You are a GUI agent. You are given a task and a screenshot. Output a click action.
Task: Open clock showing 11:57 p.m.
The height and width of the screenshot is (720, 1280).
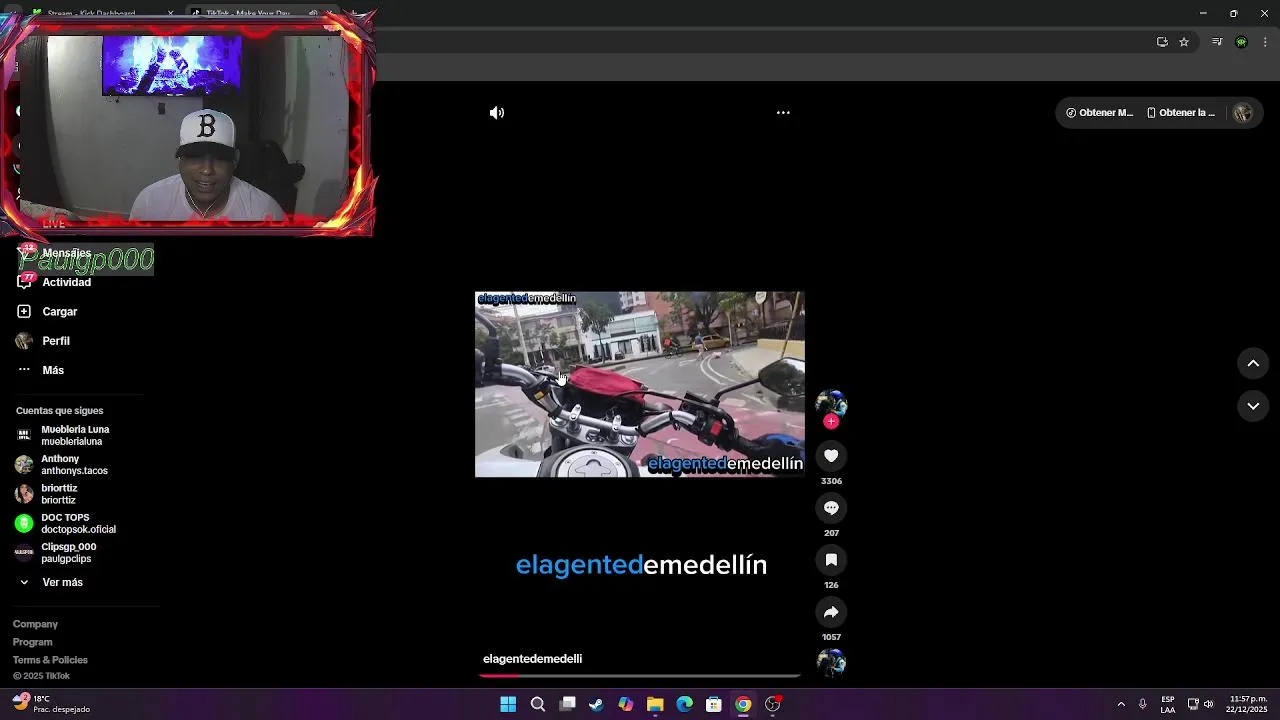1248,704
